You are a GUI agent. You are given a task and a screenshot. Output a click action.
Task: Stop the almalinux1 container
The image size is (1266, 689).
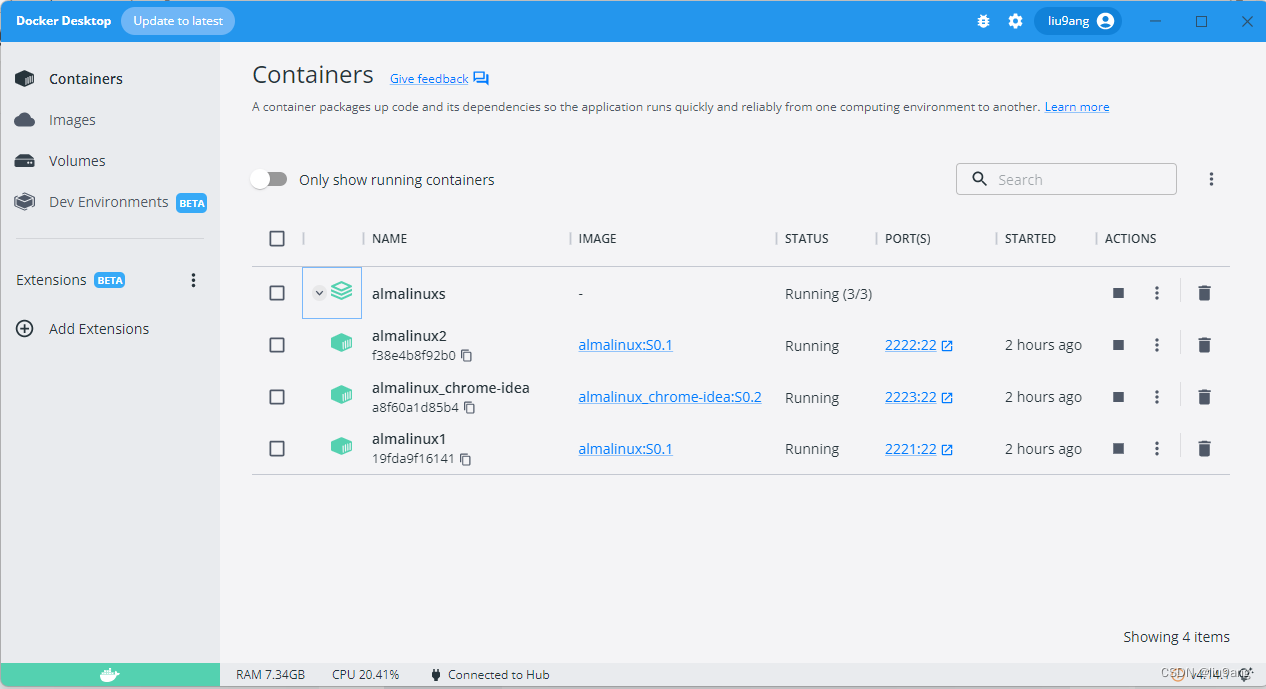click(1118, 449)
